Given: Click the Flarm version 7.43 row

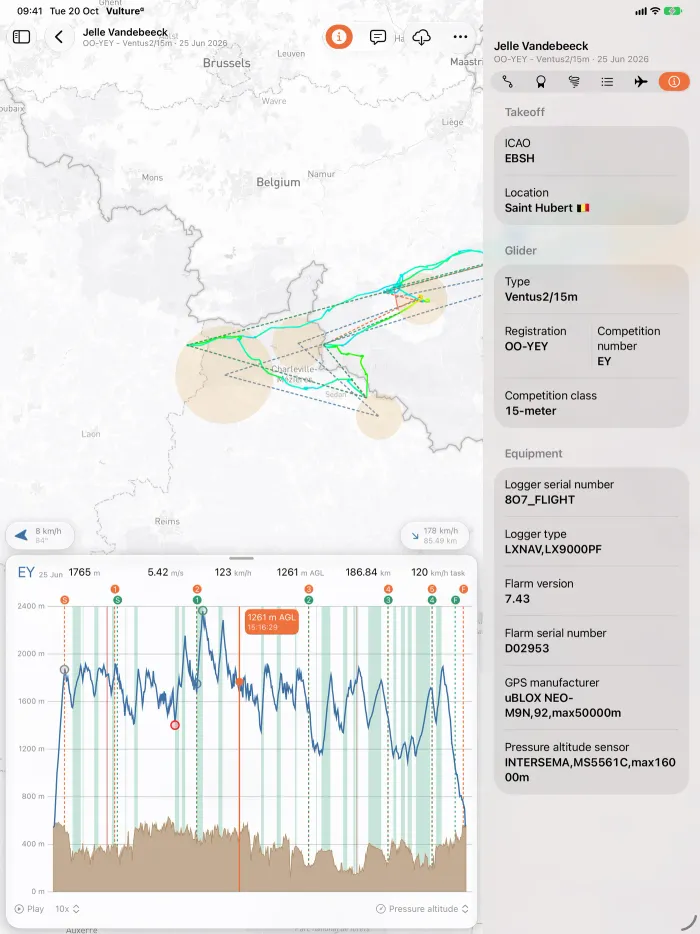Looking at the screenshot, I should 592,591.
